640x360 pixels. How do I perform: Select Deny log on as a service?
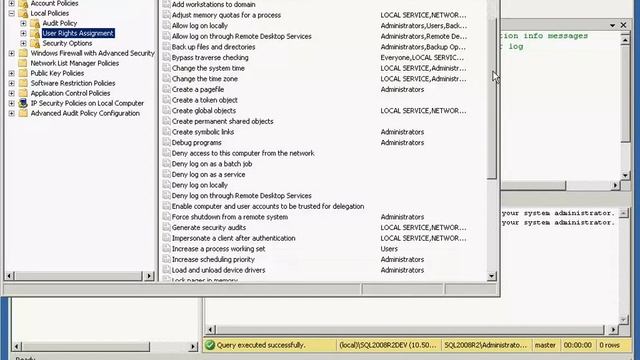[208, 174]
